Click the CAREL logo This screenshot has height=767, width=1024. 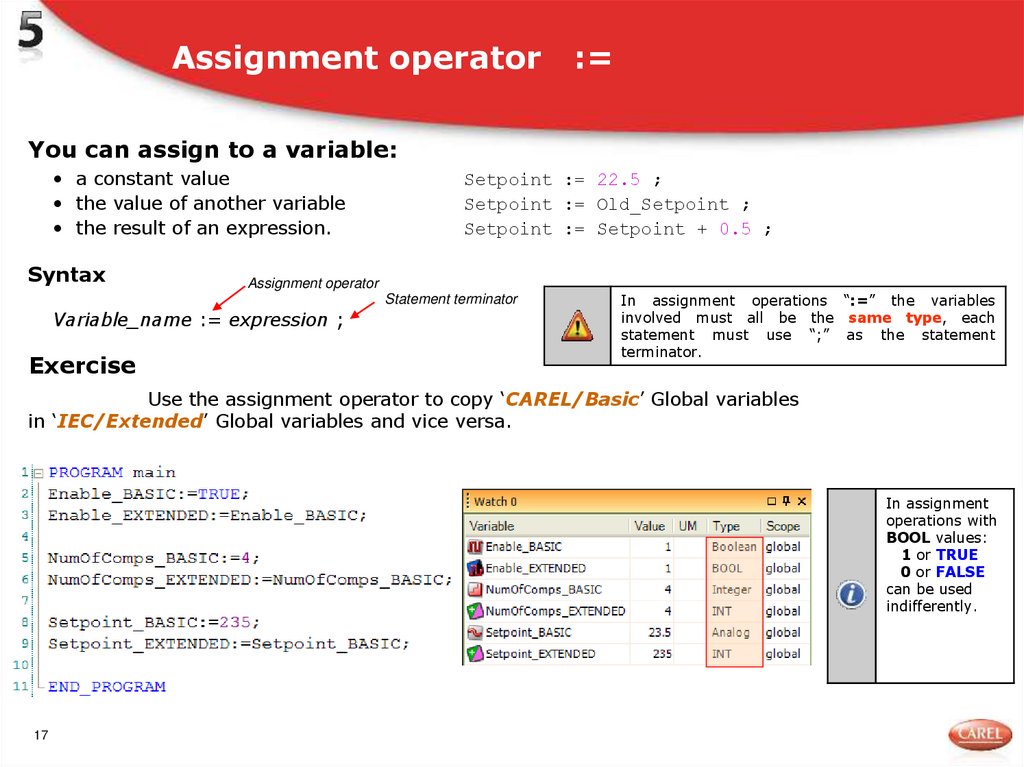(979, 733)
